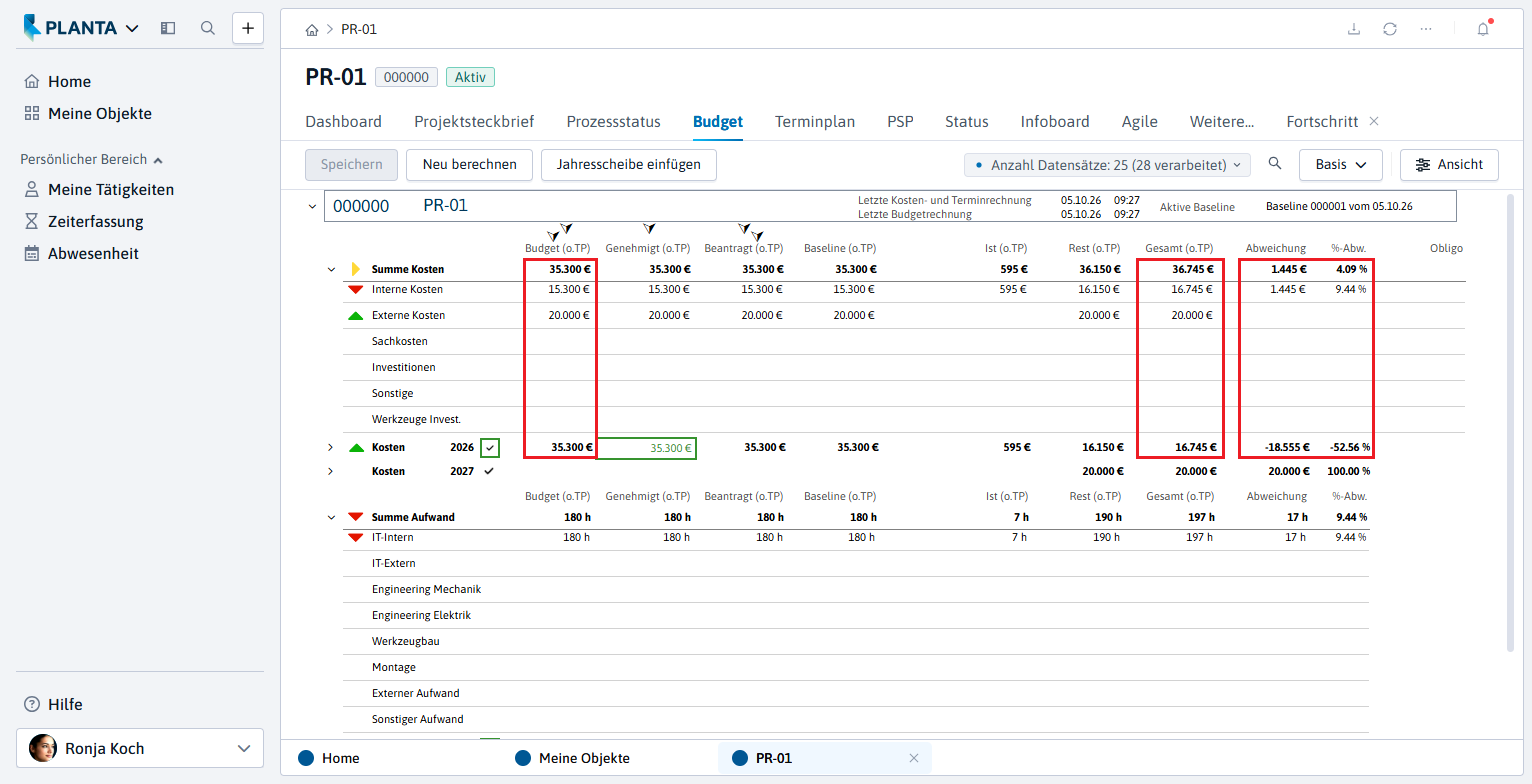This screenshot has width=1532, height=784.
Task: Open the PLANTA dropdown chevron
Action: 133,29
